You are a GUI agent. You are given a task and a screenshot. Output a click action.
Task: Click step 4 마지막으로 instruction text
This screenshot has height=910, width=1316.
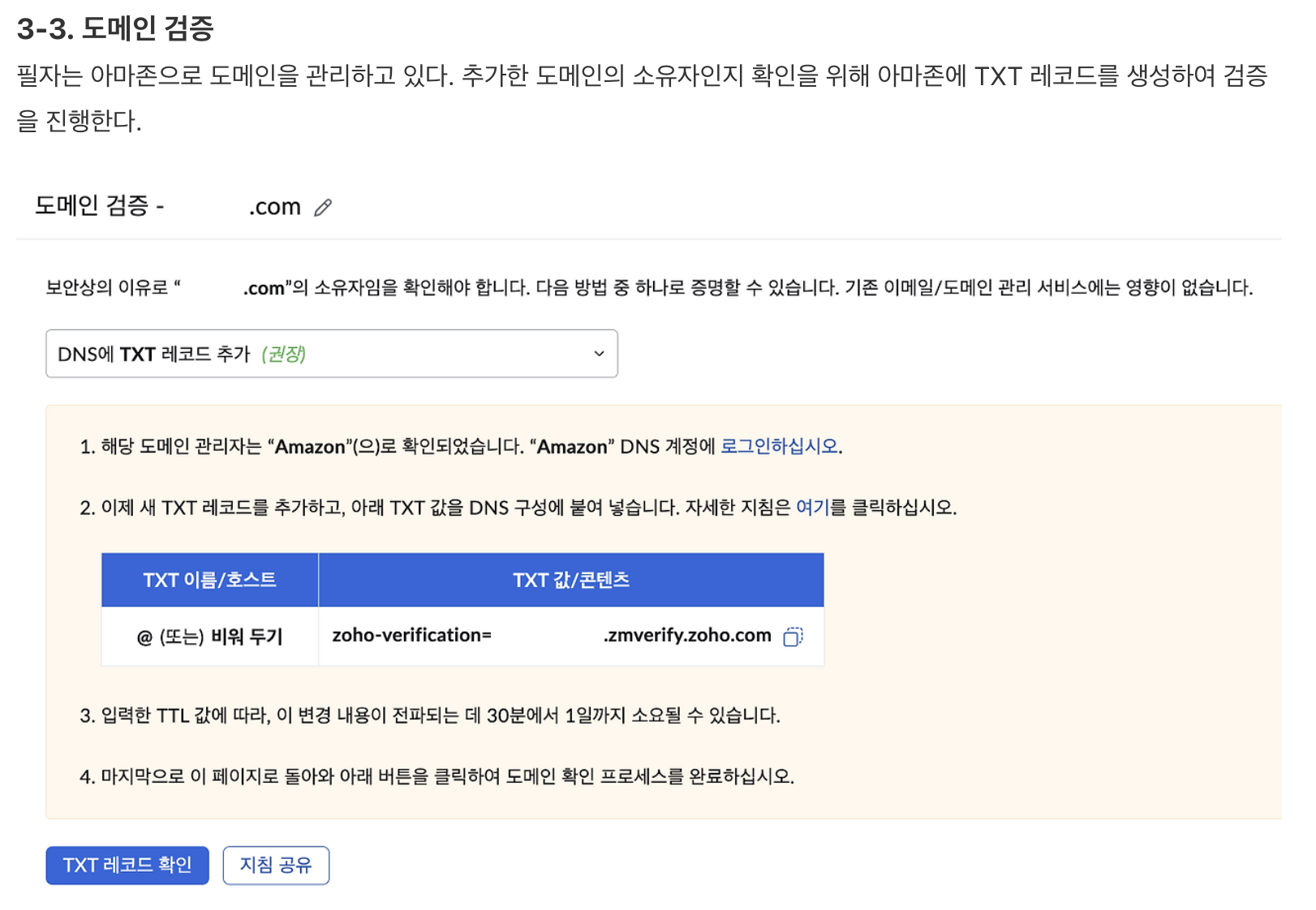point(437,777)
